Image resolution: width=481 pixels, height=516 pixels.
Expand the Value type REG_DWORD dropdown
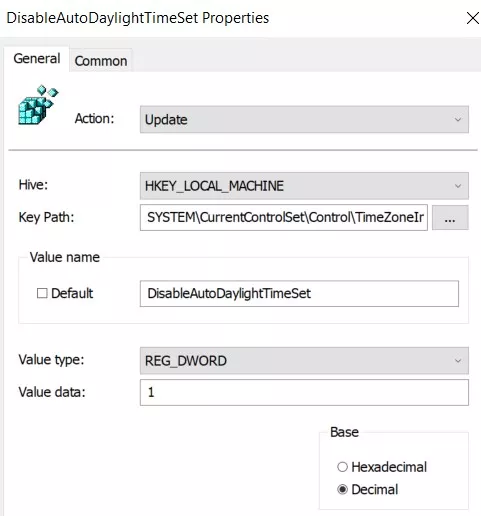pos(304,361)
